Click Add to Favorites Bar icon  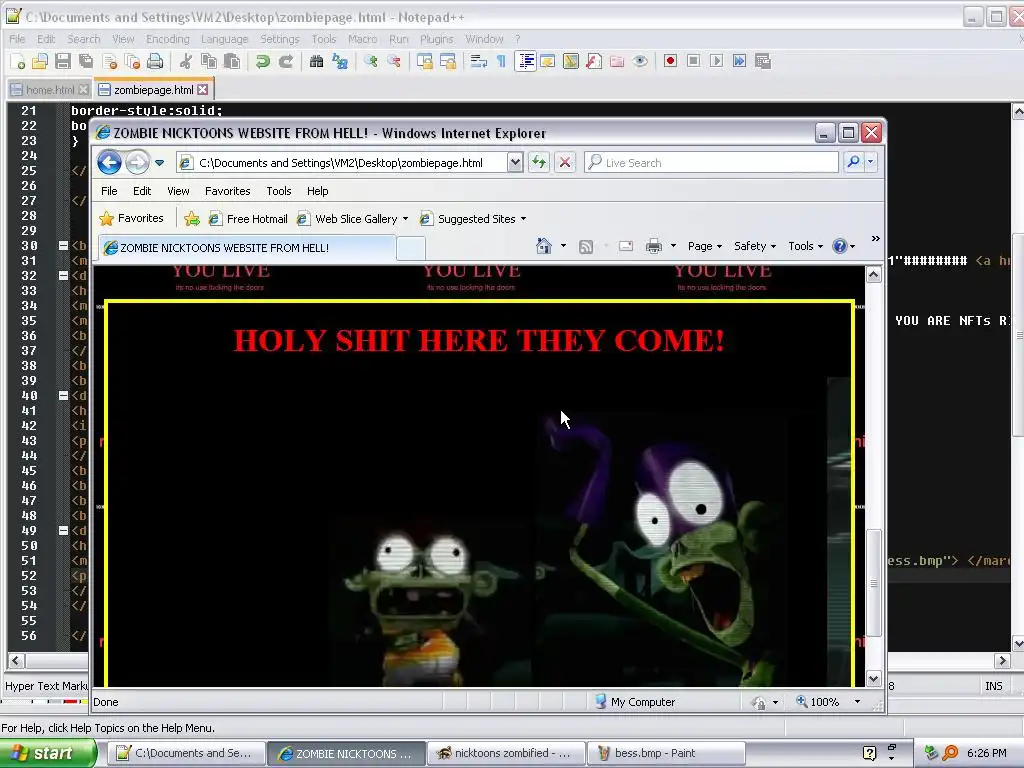192,219
